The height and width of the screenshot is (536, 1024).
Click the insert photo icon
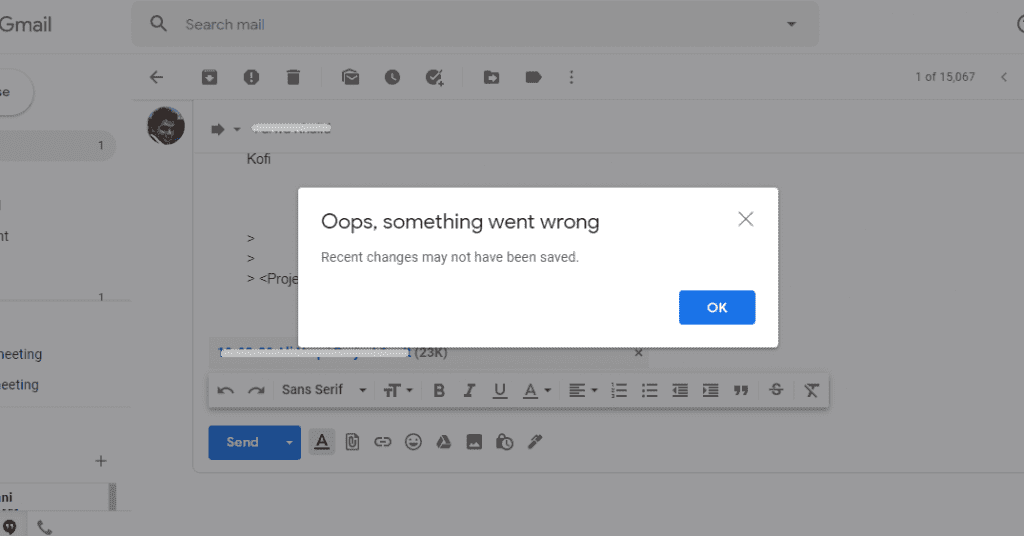pos(474,442)
